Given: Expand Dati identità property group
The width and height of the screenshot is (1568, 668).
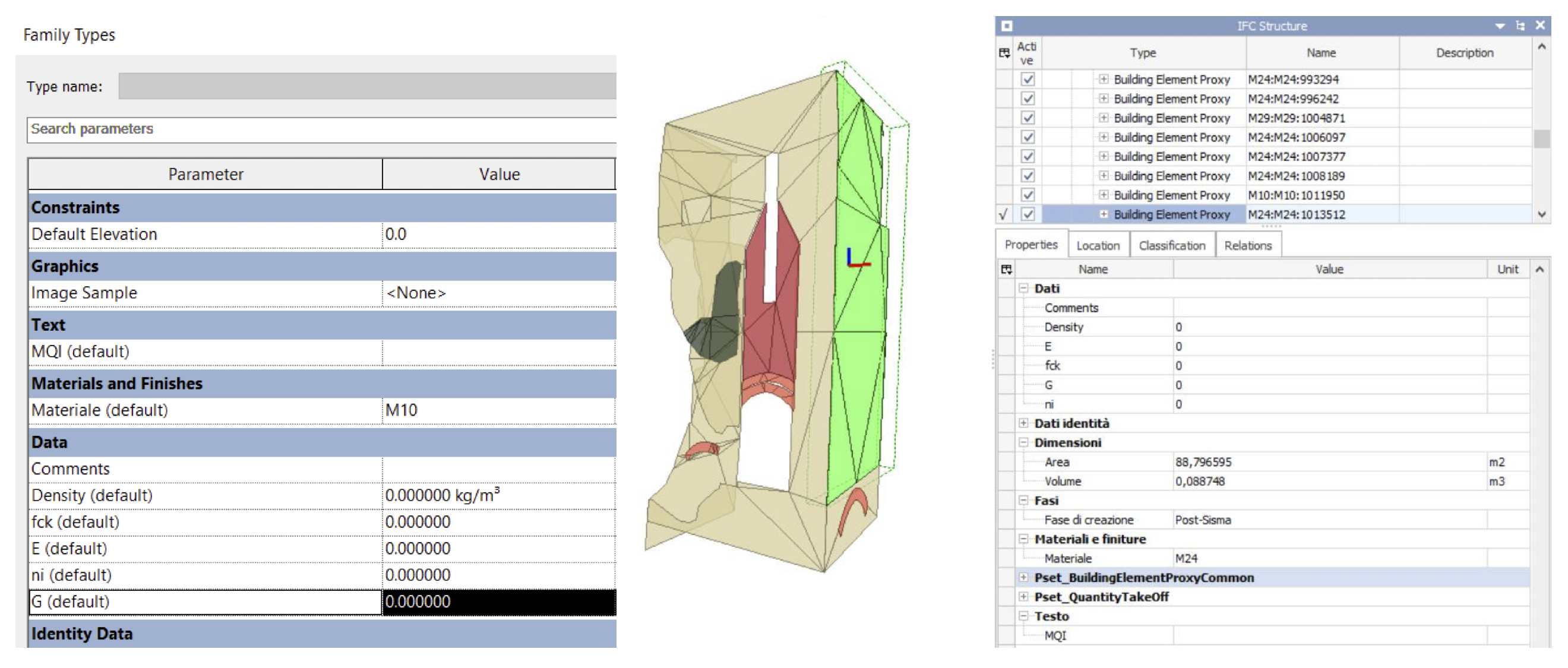Looking at the screenshot, I should pyautogui.click(x=1023, y=423).
